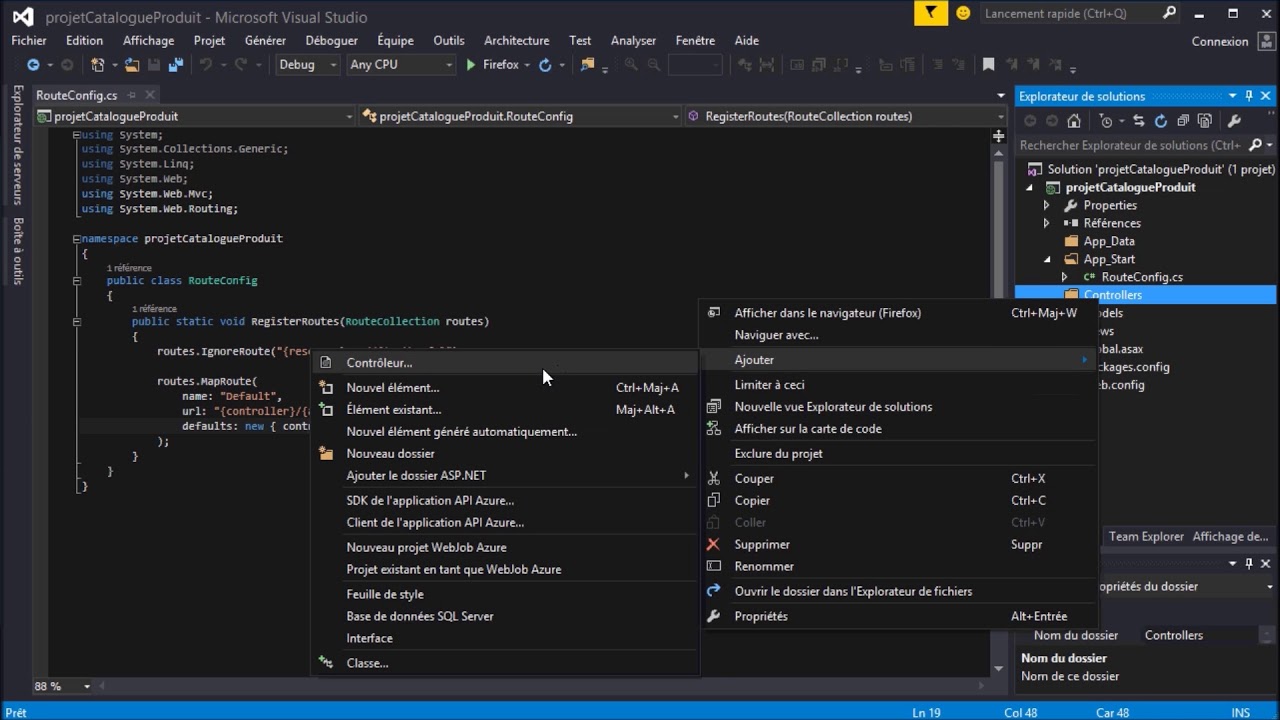Click Ouvrir le dossier dans l'Explorateur de fichiers

(899, 591)
